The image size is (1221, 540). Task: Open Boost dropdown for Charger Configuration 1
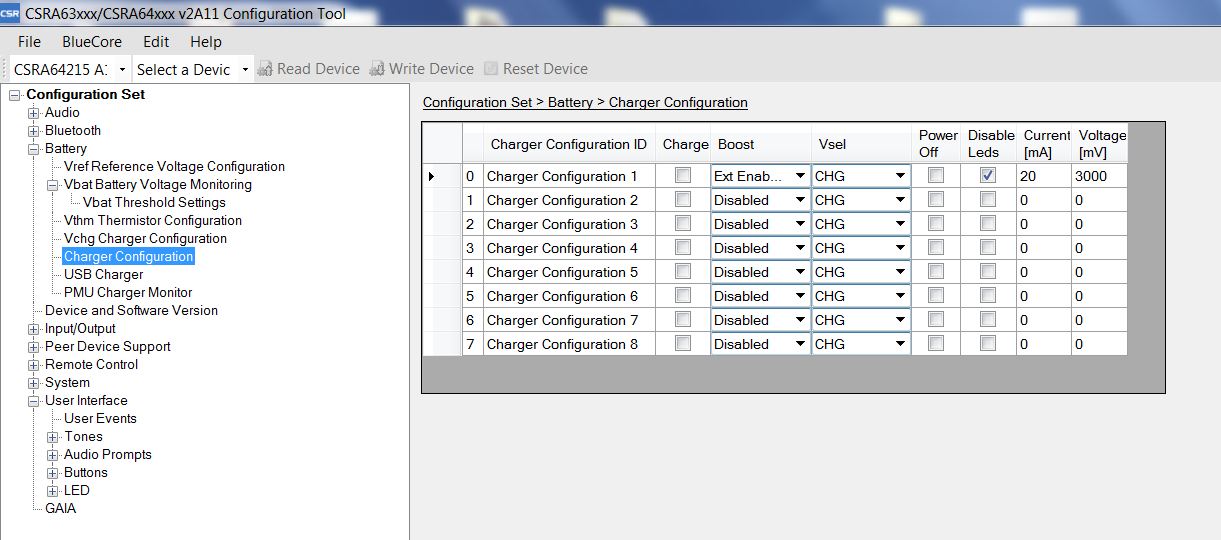point(799,177)
